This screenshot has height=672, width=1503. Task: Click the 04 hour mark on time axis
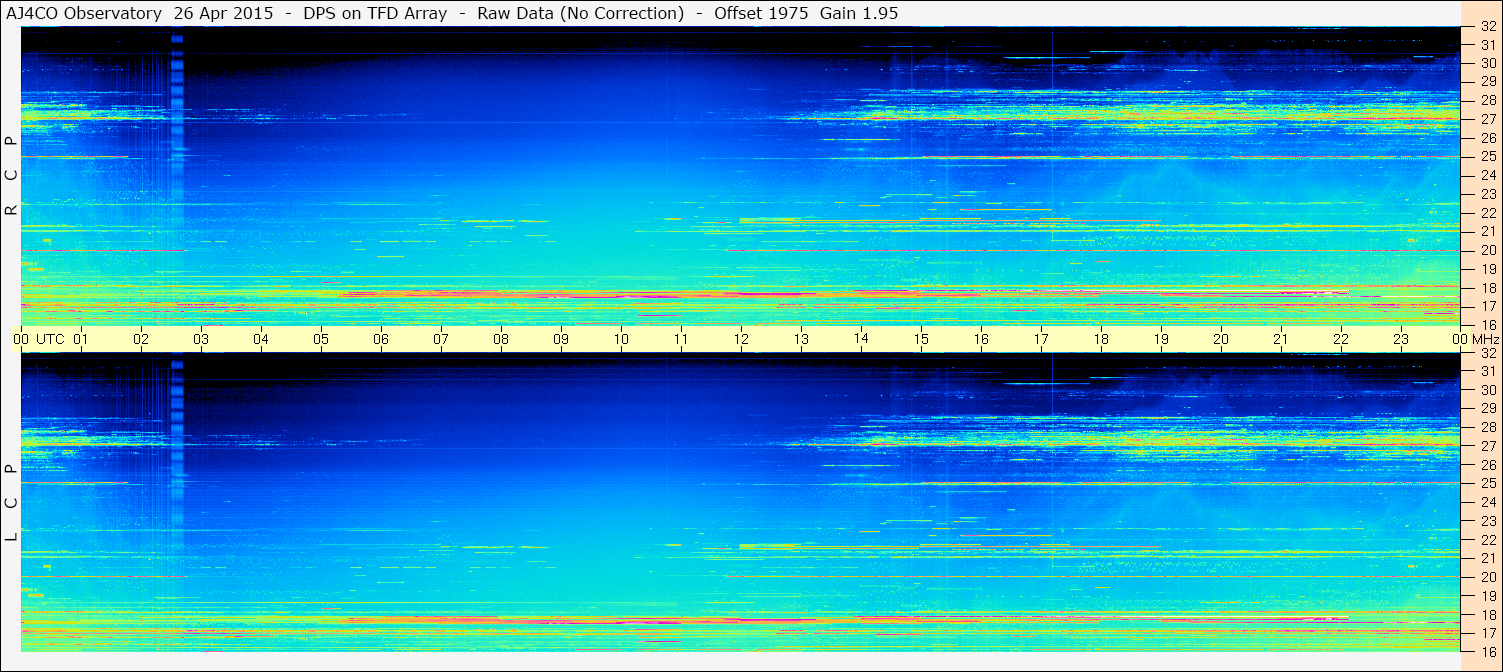(261, 339)
